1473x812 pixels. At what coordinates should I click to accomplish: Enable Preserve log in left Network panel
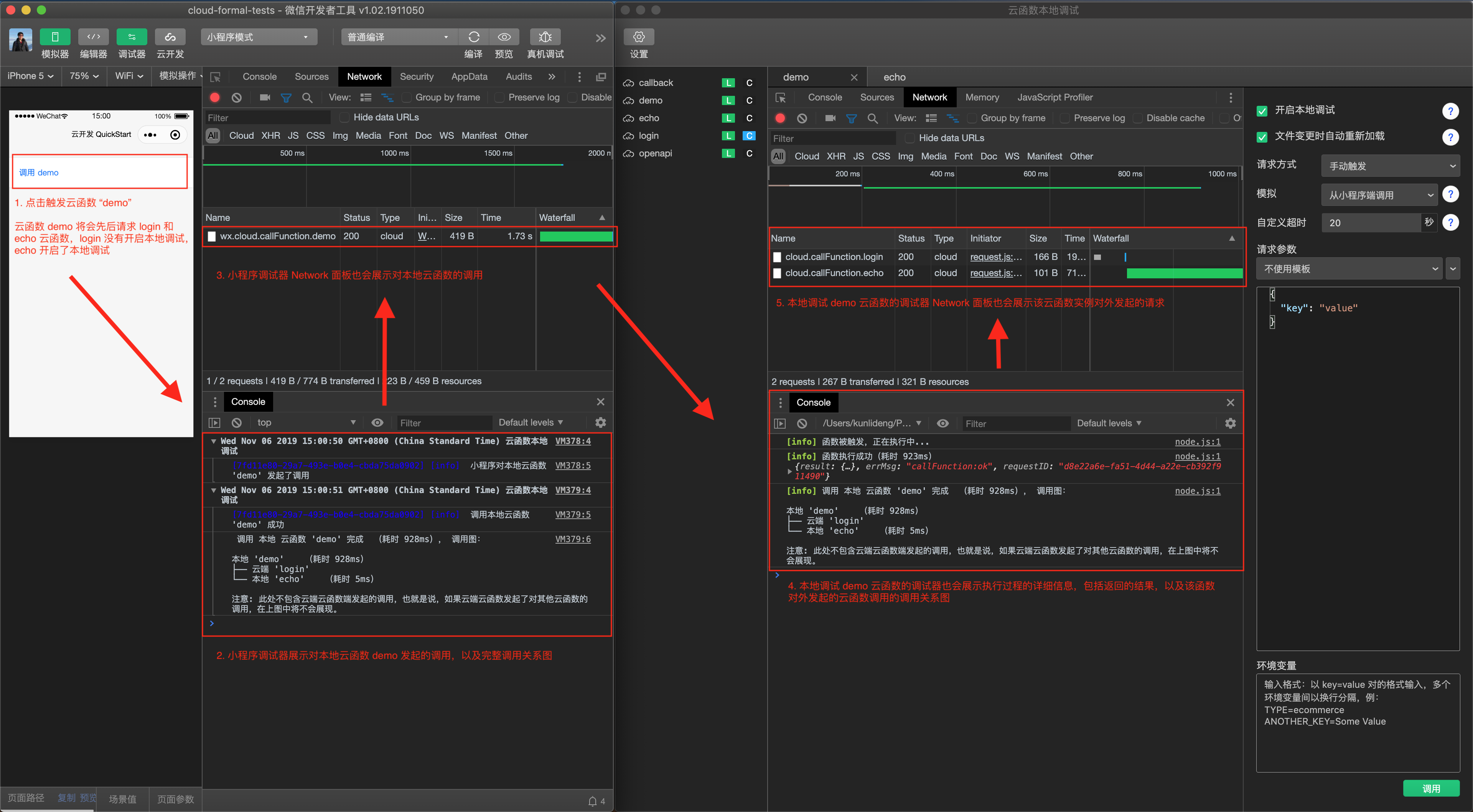coord(499,98)
